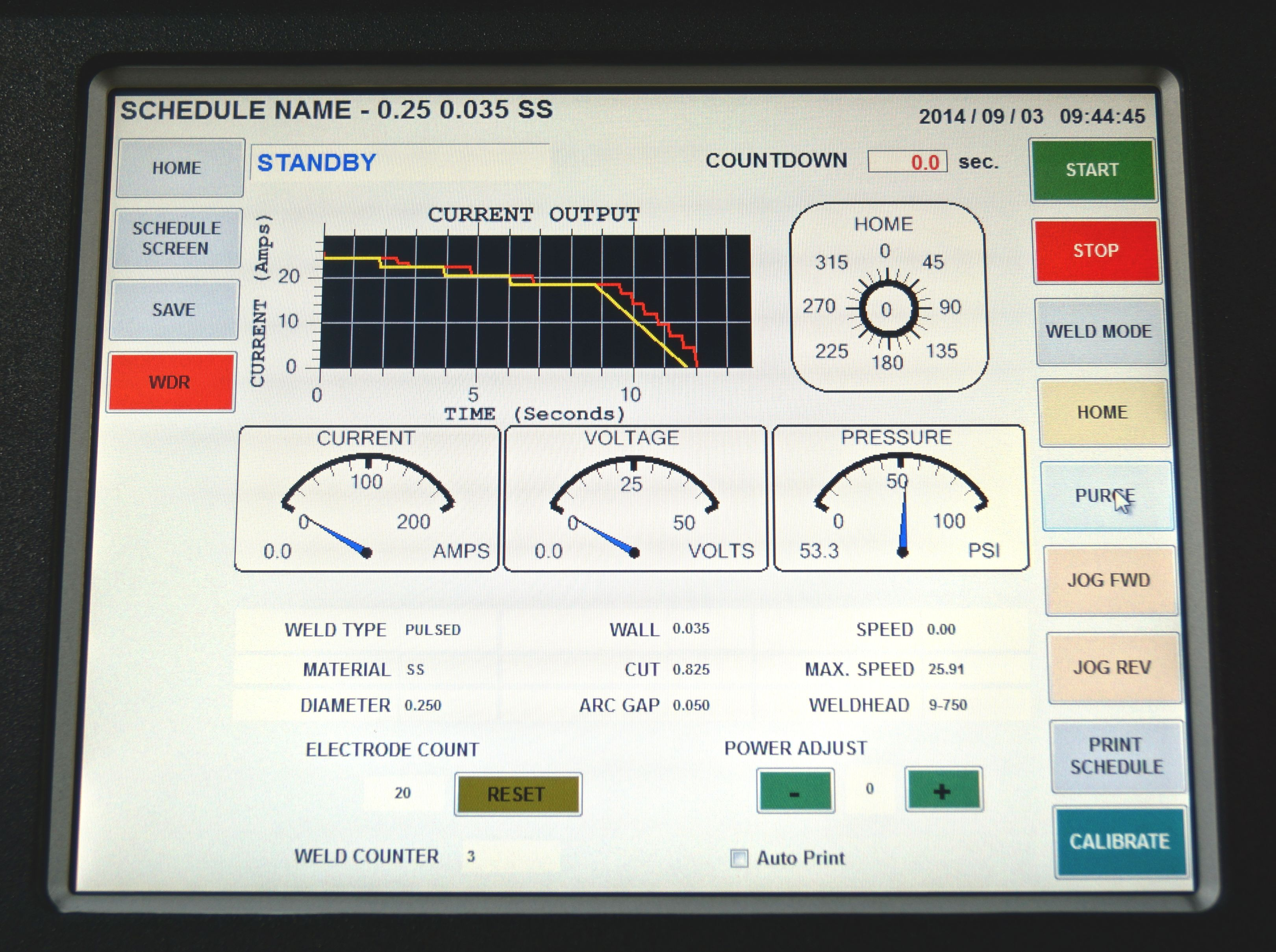Click the power adjust value 0
This screenshot has height=952, width=1276.
pos(870,788)
